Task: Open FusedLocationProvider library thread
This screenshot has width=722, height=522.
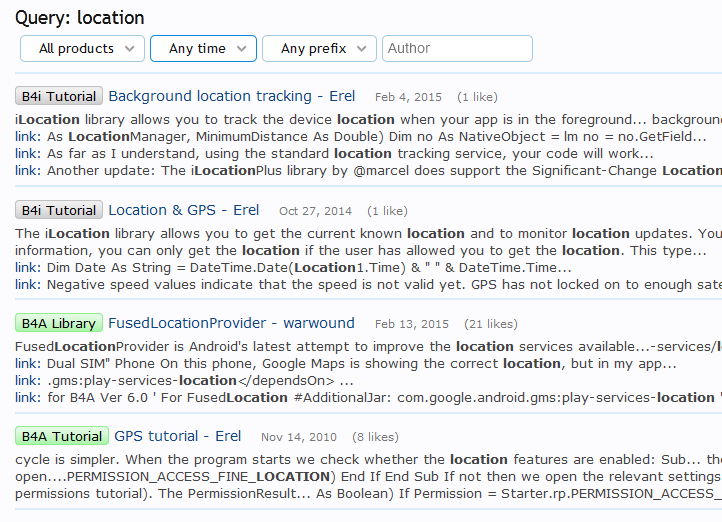Action: click(231, 323)
